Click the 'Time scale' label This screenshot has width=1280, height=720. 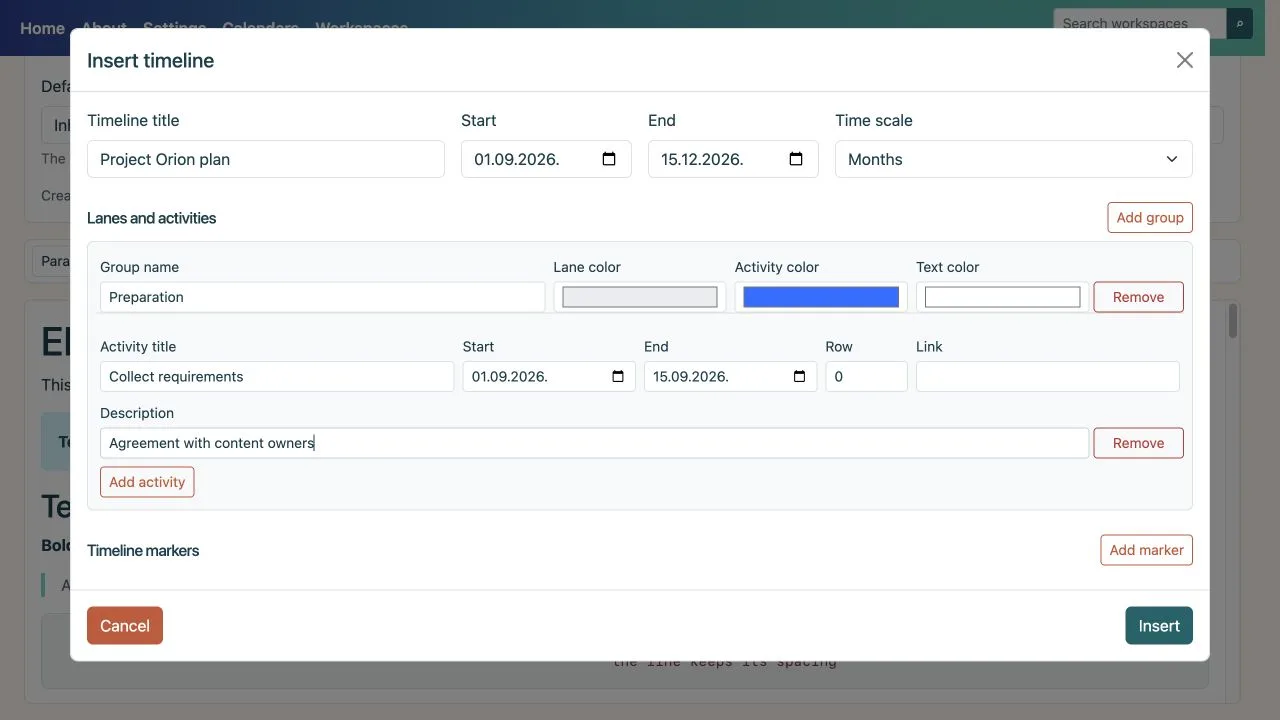(x=874, y=120)
